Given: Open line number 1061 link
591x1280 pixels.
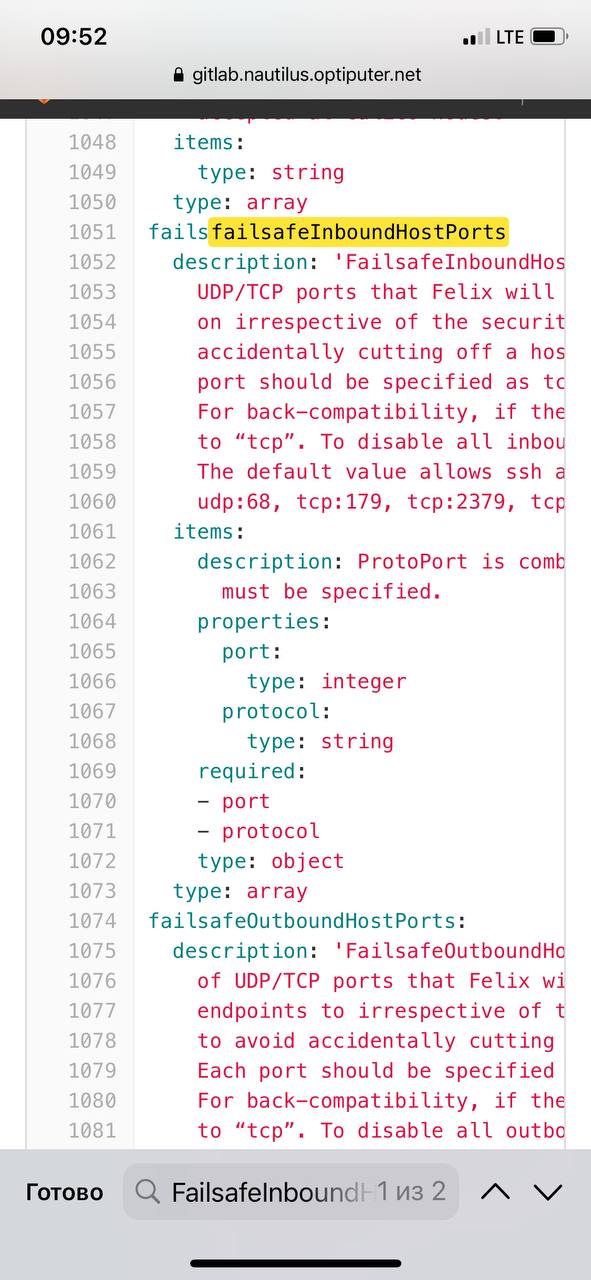Looking at the screenshot, I should coord(92,531).
